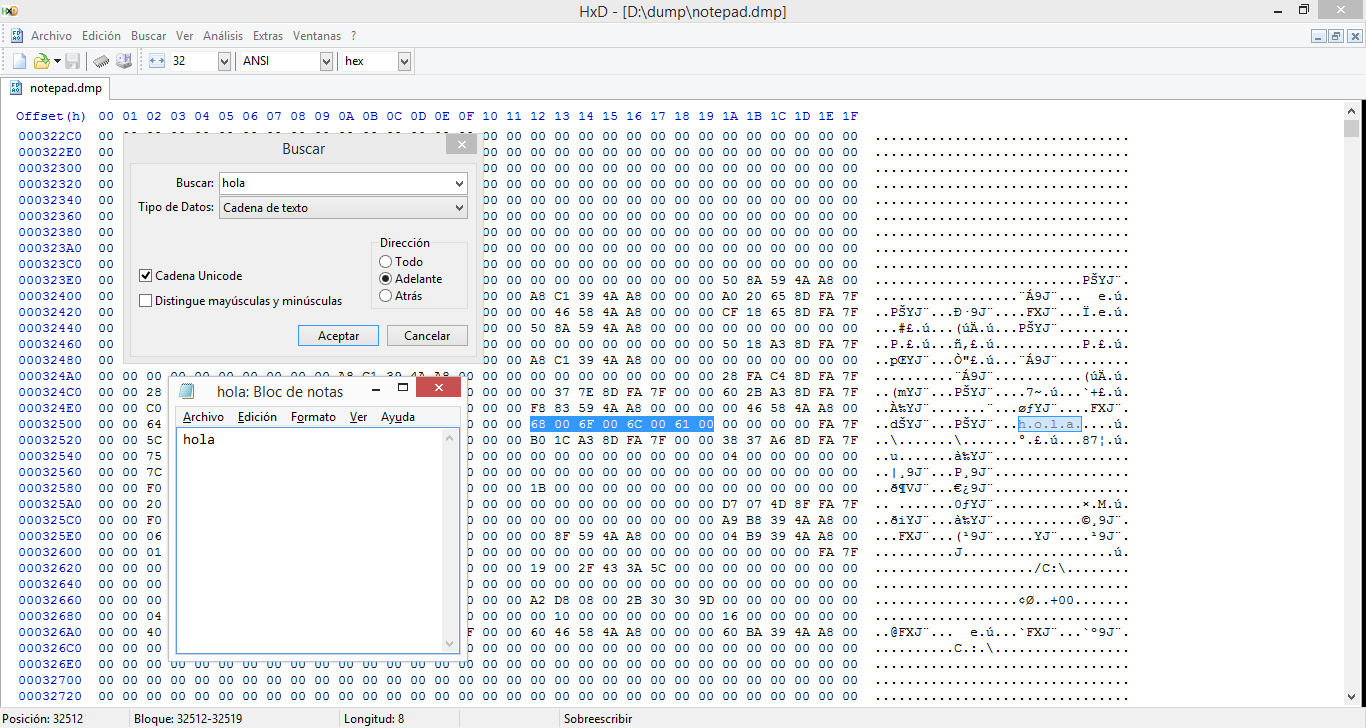Click the New file icon in toolbar
Viewport: 1366px width, 728px height.
click(x=19, y=61)
